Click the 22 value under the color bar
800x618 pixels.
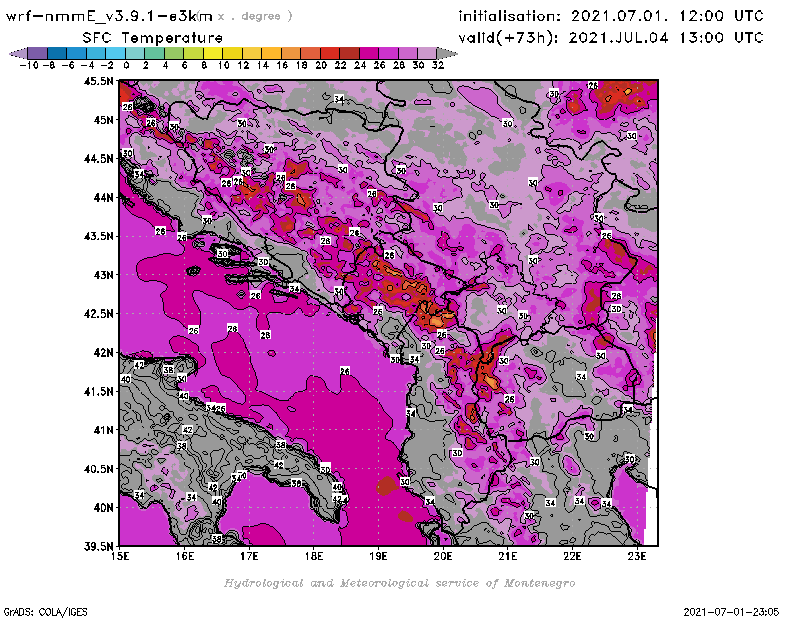coord(340,65)
